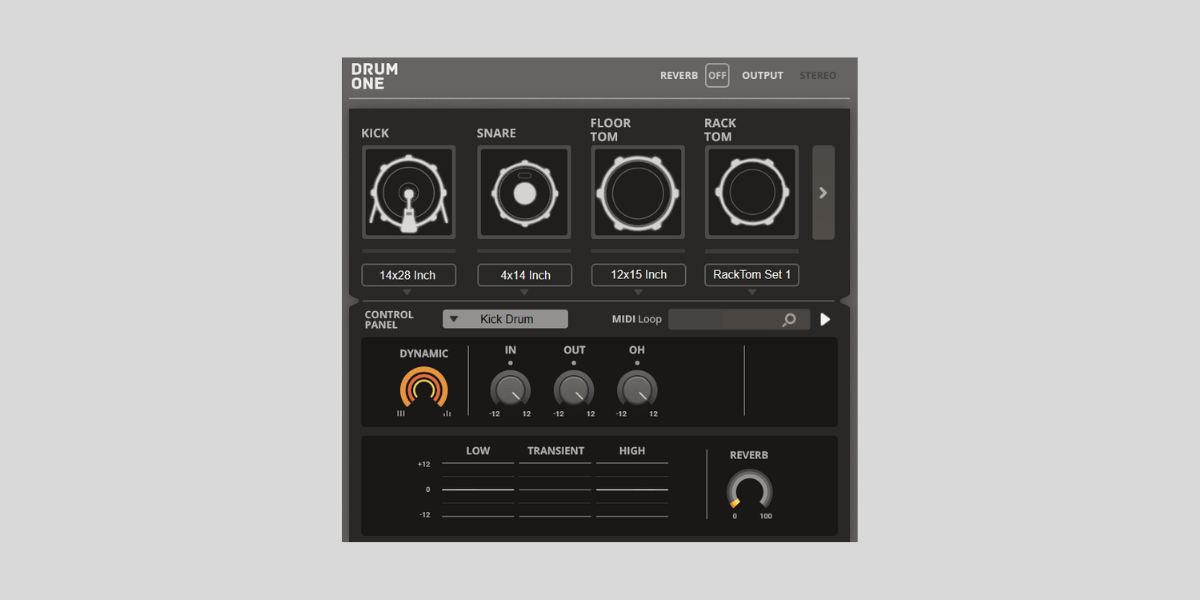Play the MIDI loop preview
Screen dimensions: 1200x600
click(x=825, y=320)
